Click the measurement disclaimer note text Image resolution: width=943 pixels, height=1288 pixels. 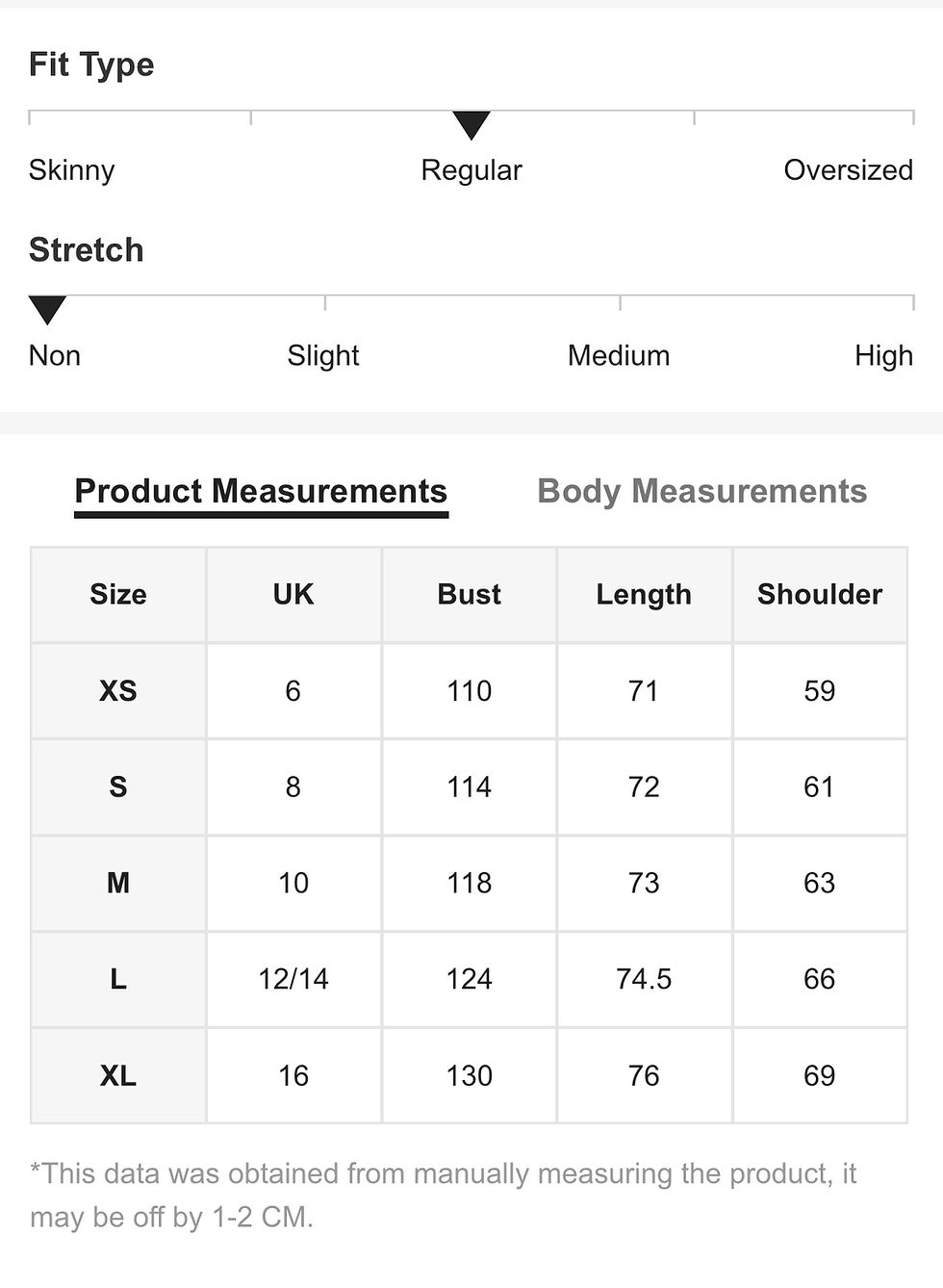443,1195
